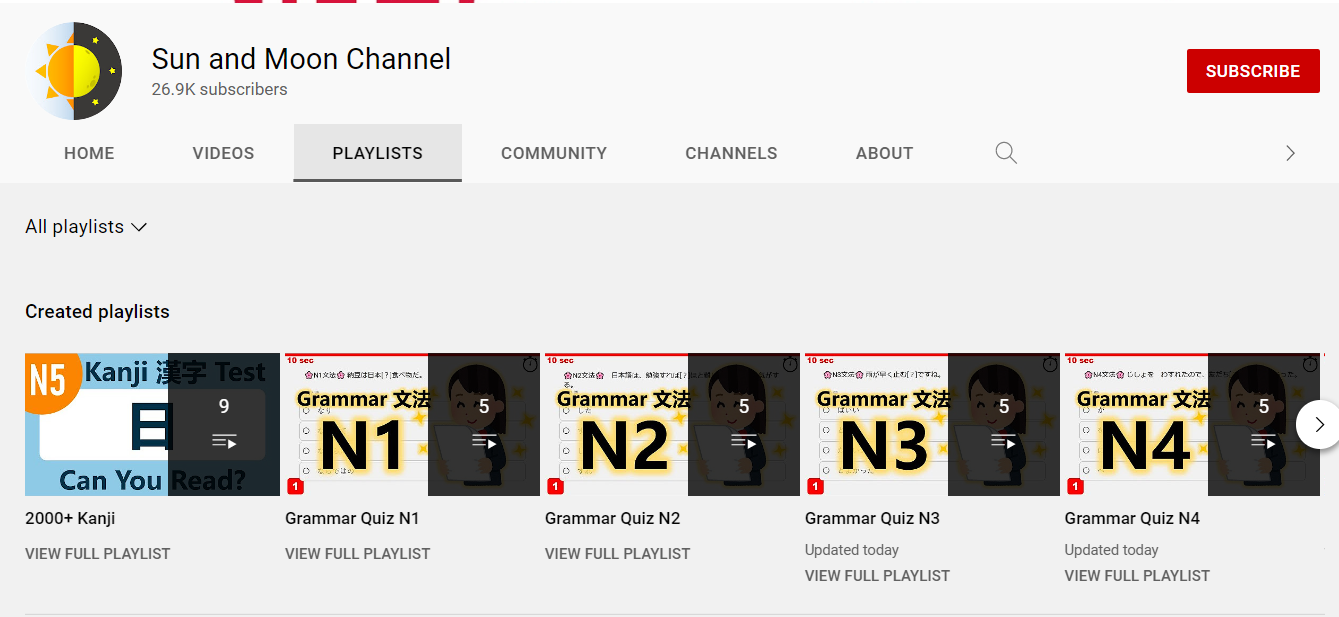Click the Grammar Quiz N2 title

click(612, 518)
